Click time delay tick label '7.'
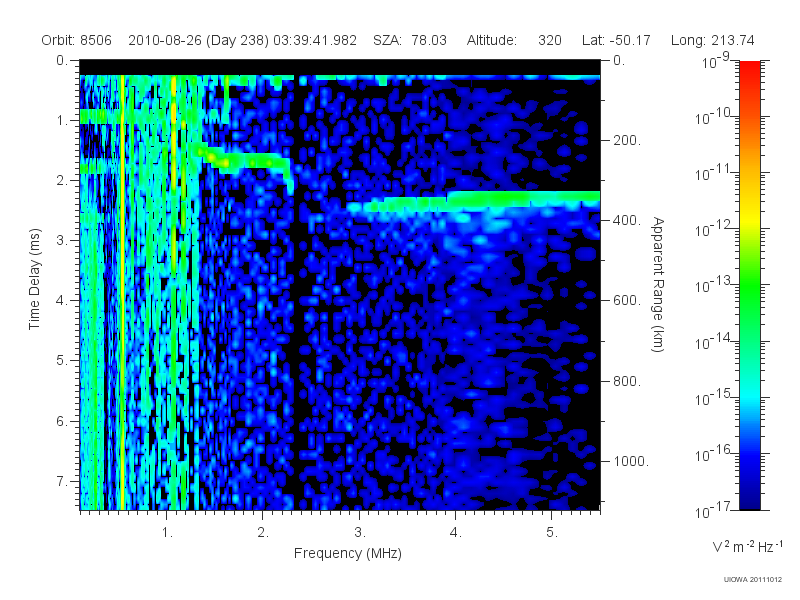 (x=62, y=481)
